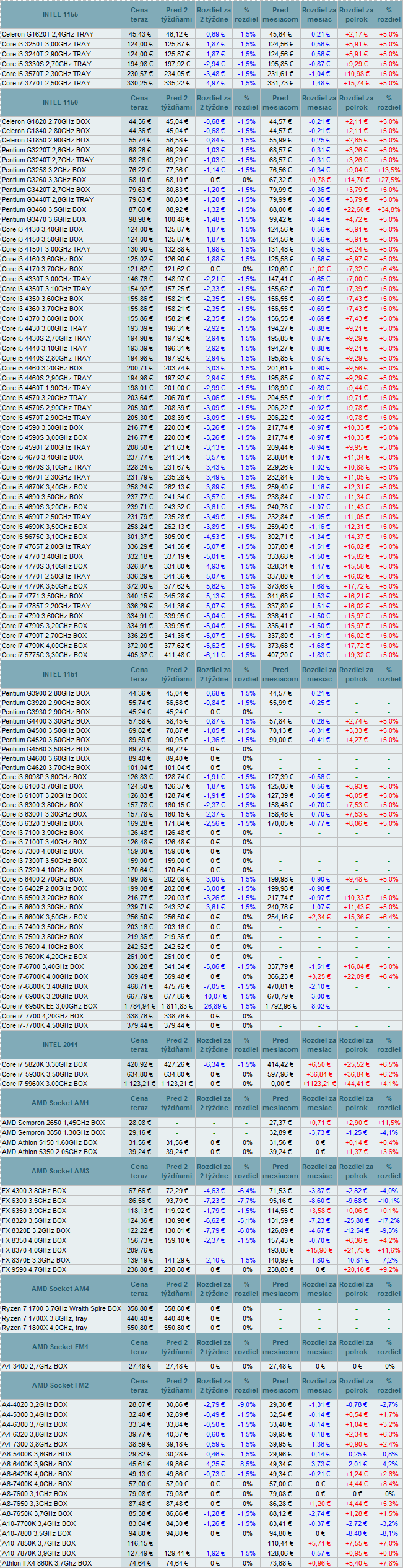Click the 550,80 € current price of Ryzen 7 1800X

pyautogui.click(x=139, y=1328)
